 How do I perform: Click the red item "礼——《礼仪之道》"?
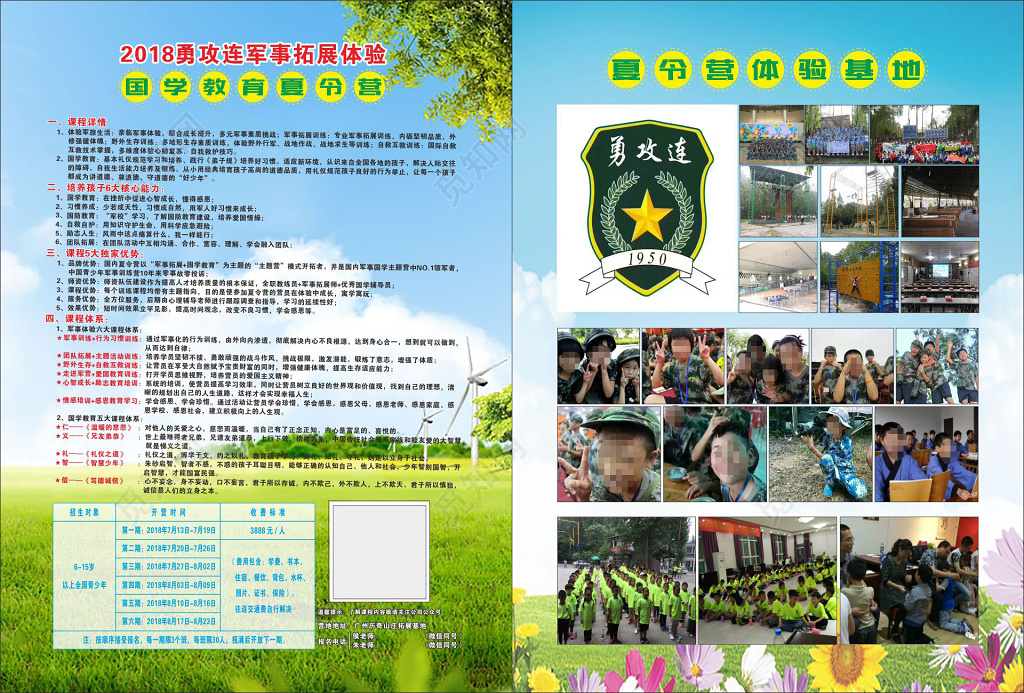coord(91,454)
